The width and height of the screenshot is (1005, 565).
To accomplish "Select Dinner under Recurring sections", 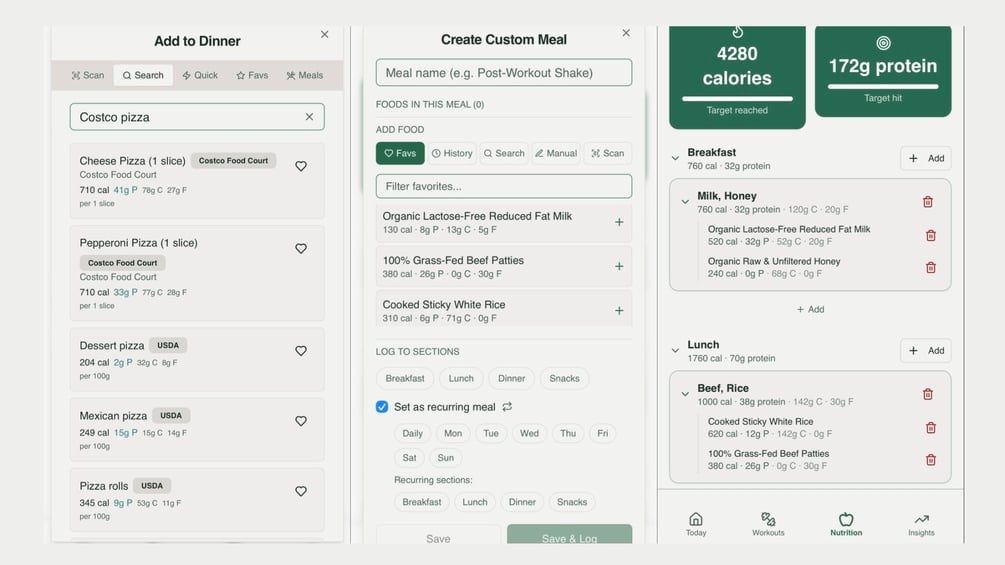I will [522, 502].
